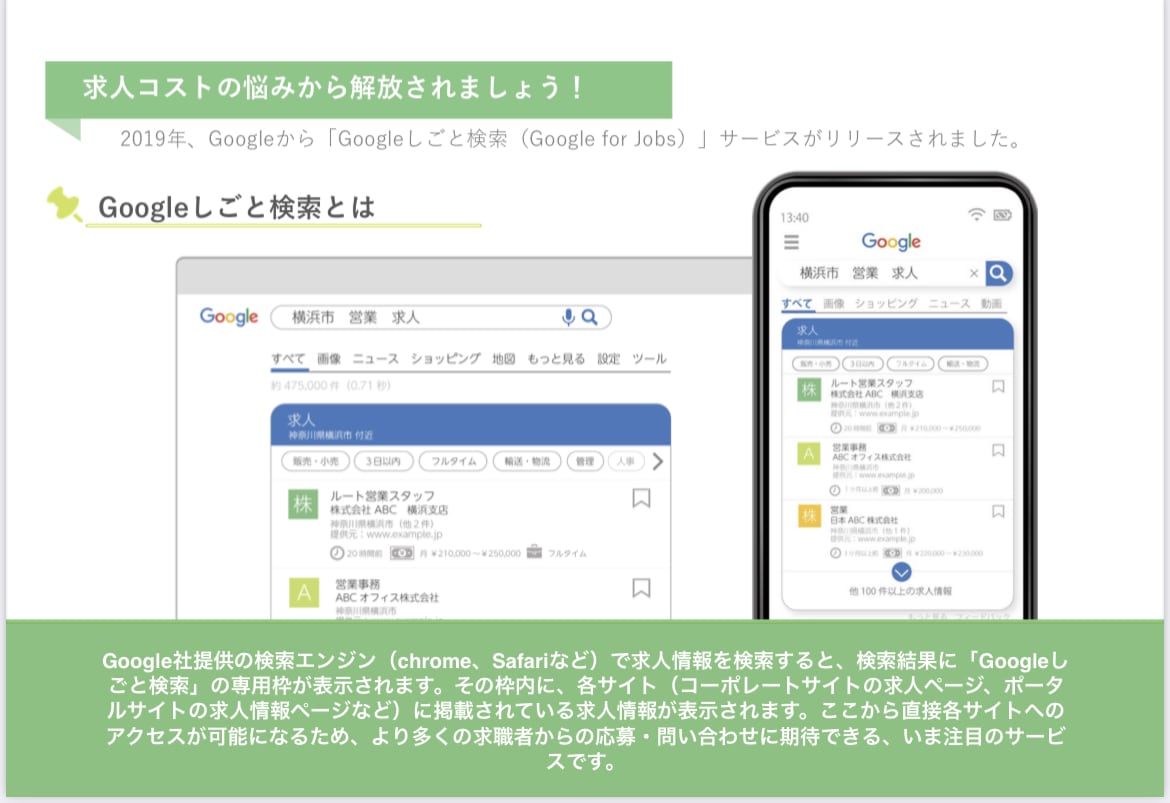
Task: Click the green pushpin beside Googleしごと検索とは
Action: pos(64,204)
